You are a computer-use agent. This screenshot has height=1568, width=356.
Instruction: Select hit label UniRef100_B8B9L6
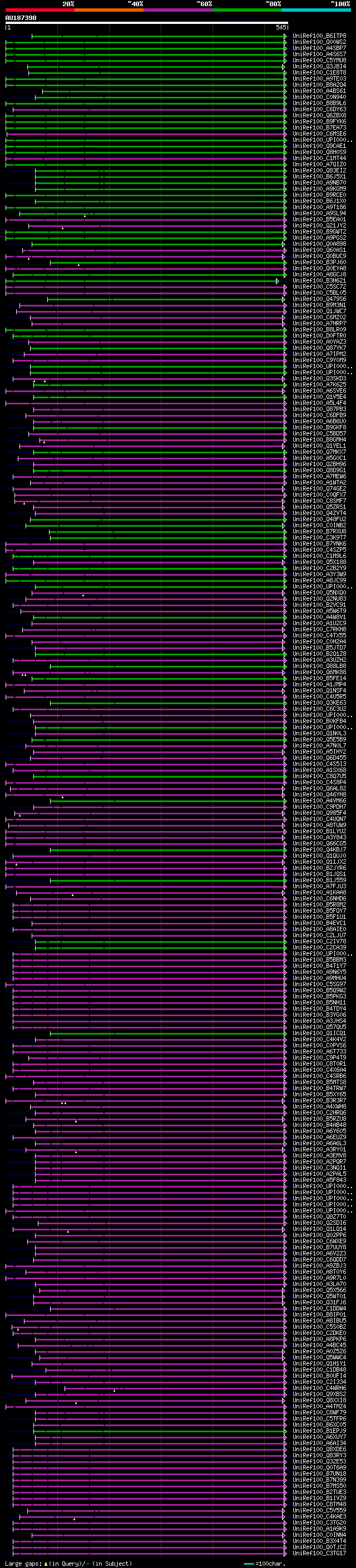pos(319,103)
